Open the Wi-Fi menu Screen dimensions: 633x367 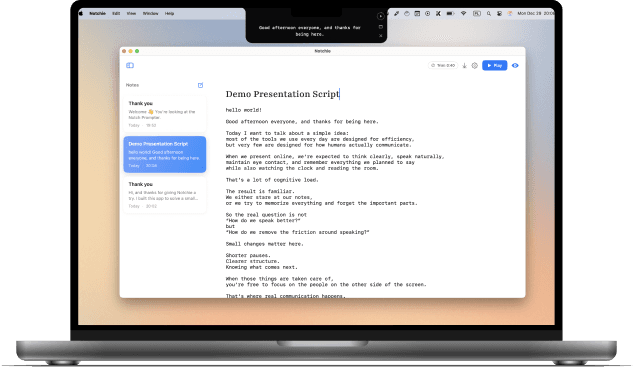[463, 13]
